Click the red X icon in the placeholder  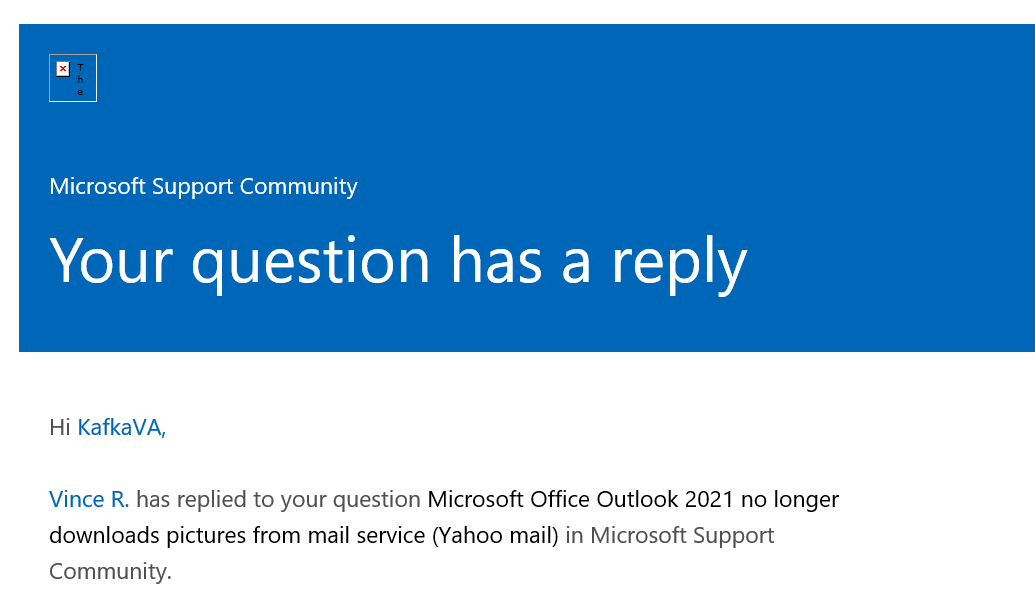pos(63,69)
